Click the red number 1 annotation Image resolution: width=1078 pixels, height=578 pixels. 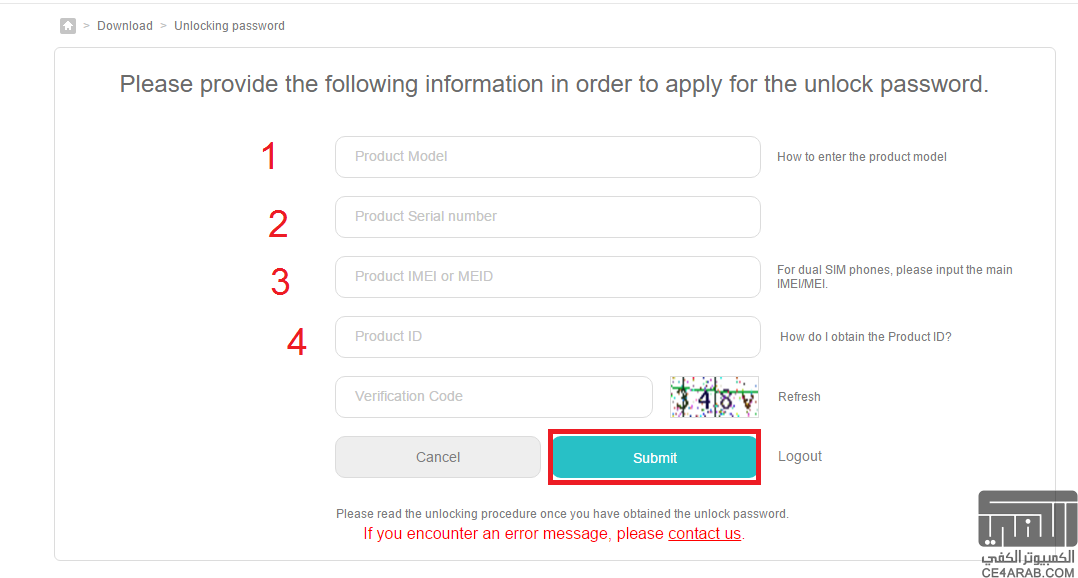pyautogui.click(x=269, y=156)
